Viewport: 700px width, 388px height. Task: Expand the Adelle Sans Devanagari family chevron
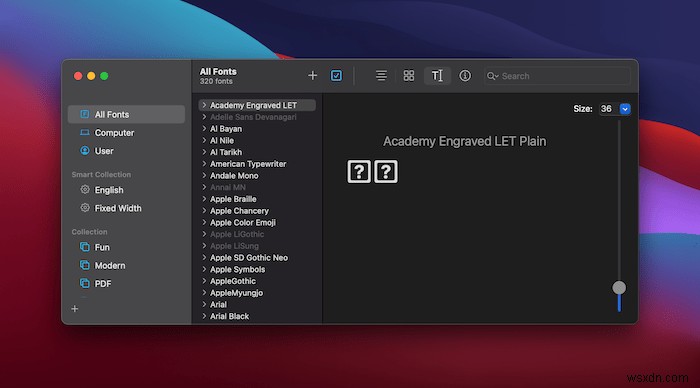pyautogui.click(x=204, y=117)
